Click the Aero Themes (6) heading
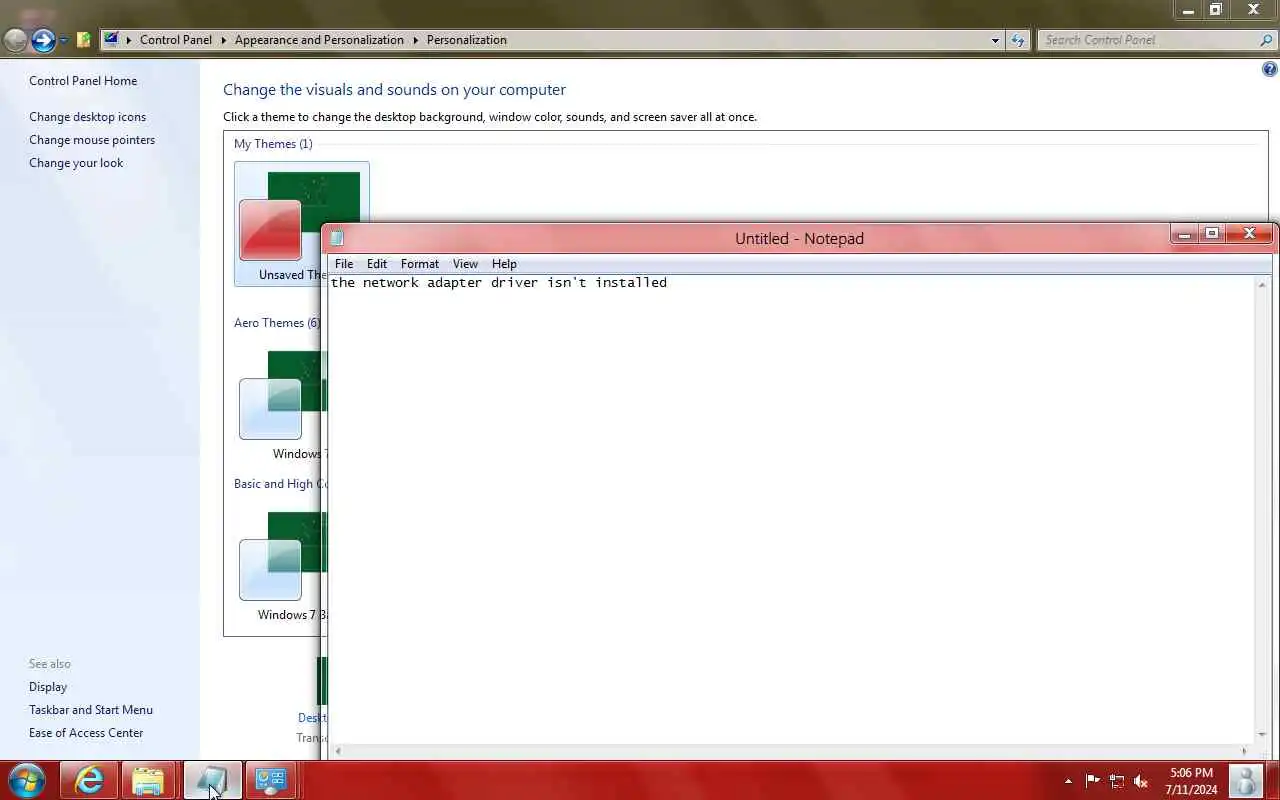The width and height of the screenshot is (1280, 800). tap(277, 323)
